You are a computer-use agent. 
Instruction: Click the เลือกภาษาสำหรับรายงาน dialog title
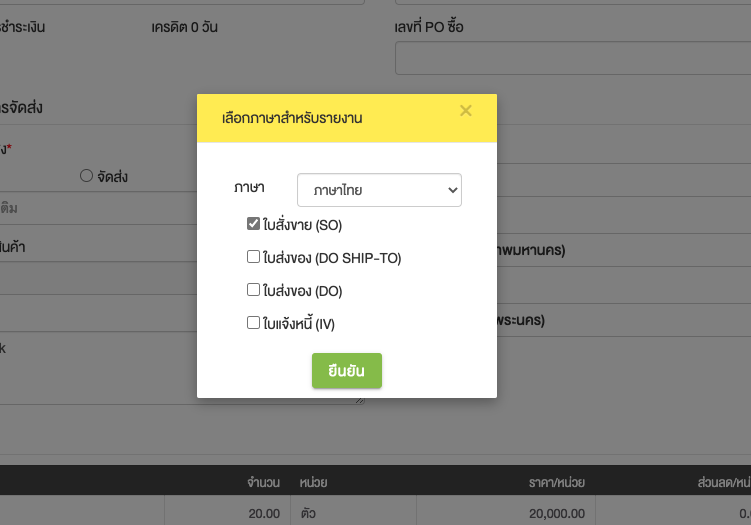click(292, 118)
